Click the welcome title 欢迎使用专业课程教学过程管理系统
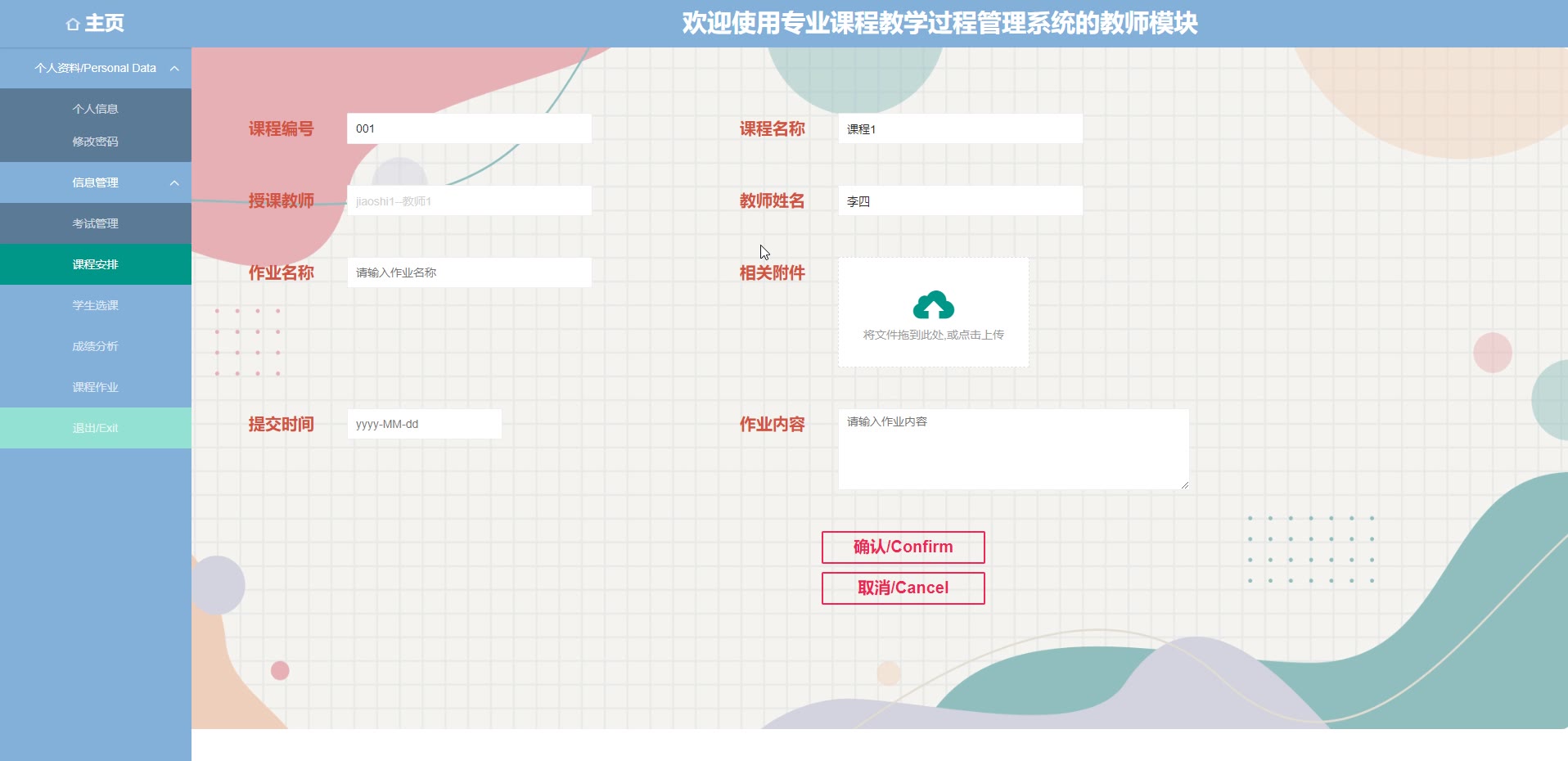The image size is (1568, 761). (939, 23)
